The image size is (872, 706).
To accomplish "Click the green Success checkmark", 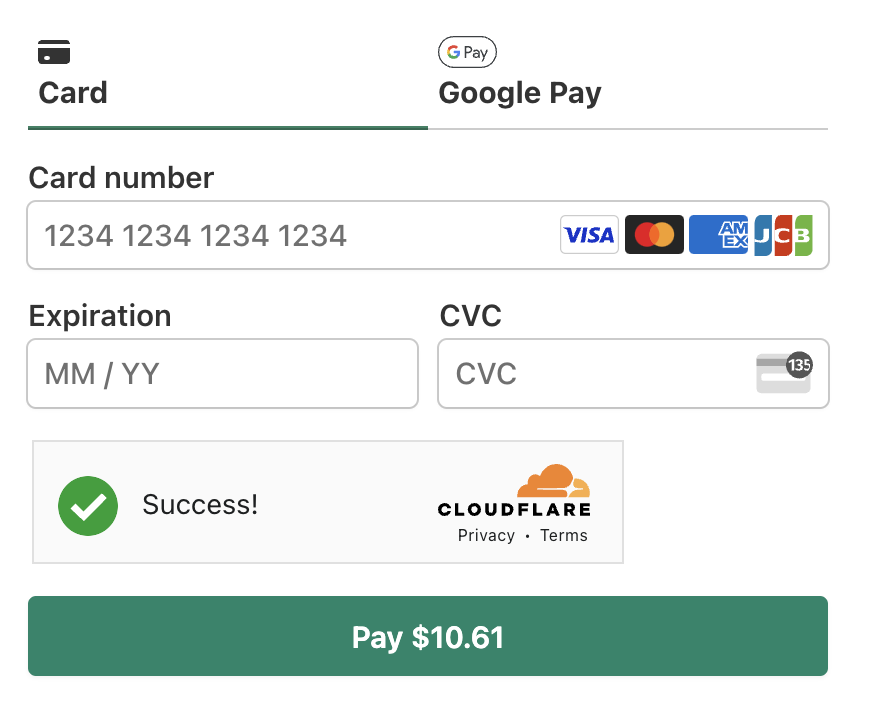I will pyautogui.click(x=88, y=506).
